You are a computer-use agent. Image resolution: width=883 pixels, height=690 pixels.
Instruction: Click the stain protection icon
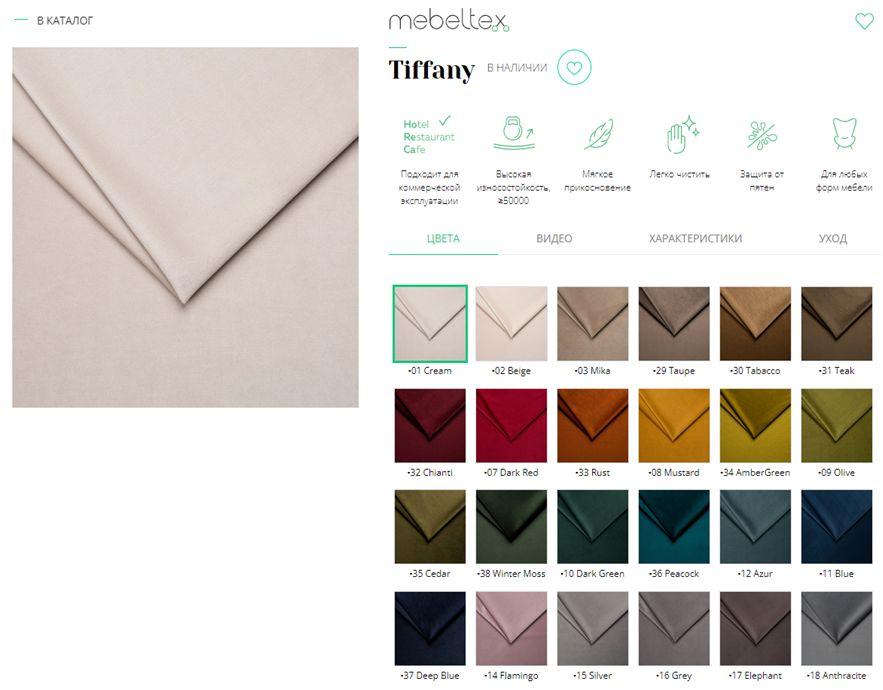761,135
